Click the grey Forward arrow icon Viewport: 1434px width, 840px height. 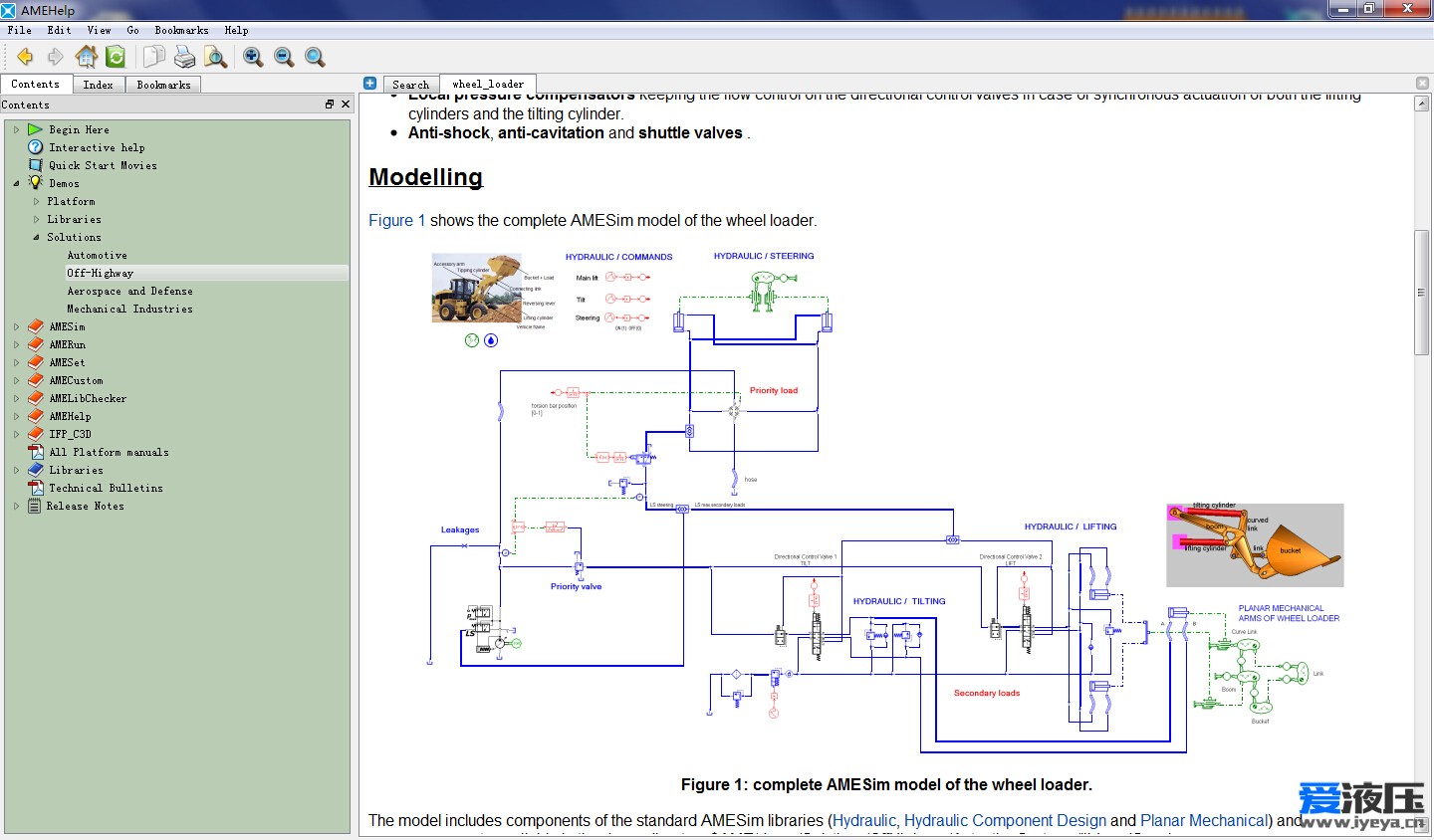55,57
